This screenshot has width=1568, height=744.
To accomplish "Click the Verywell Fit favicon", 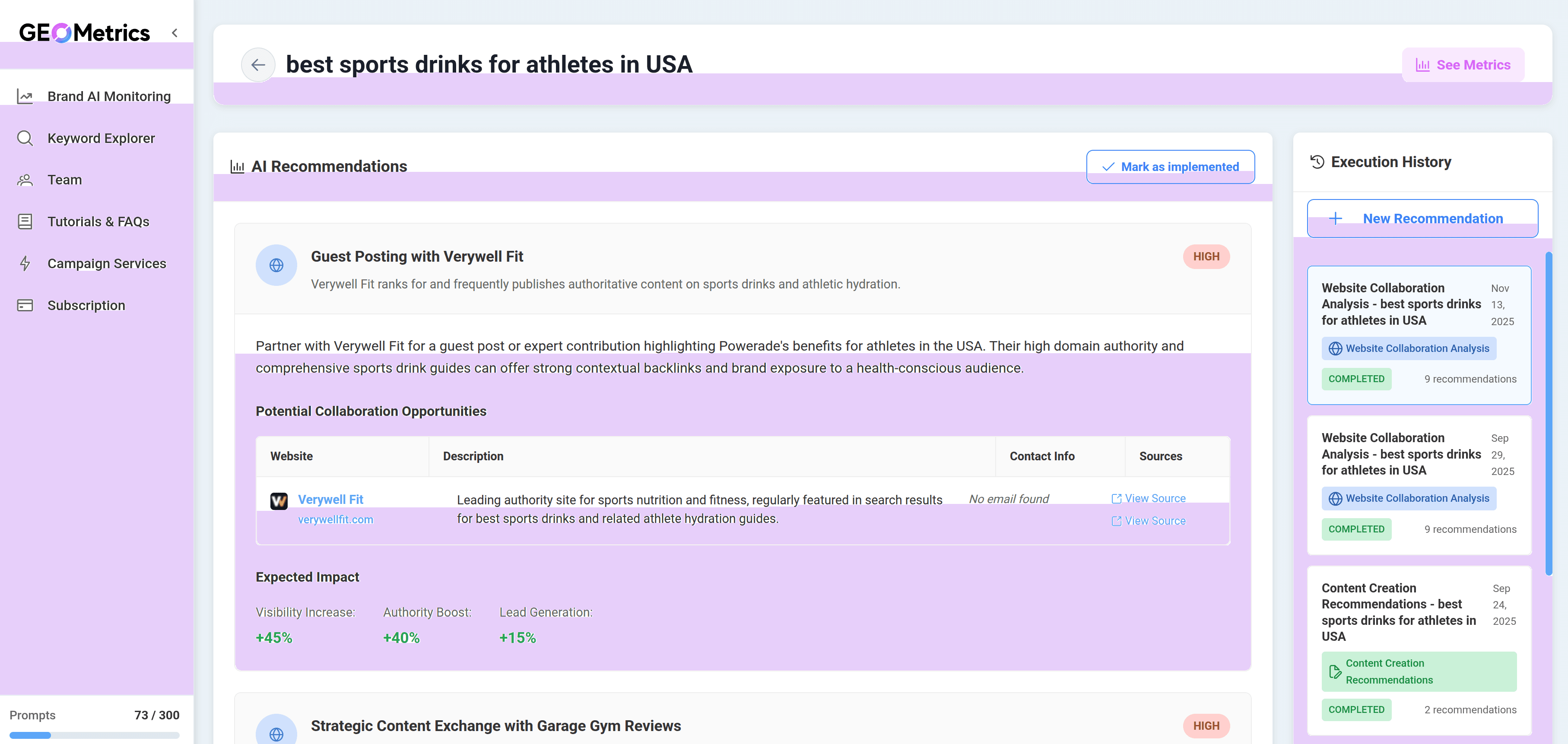I will pyautogui.click(x=279, y=500).
